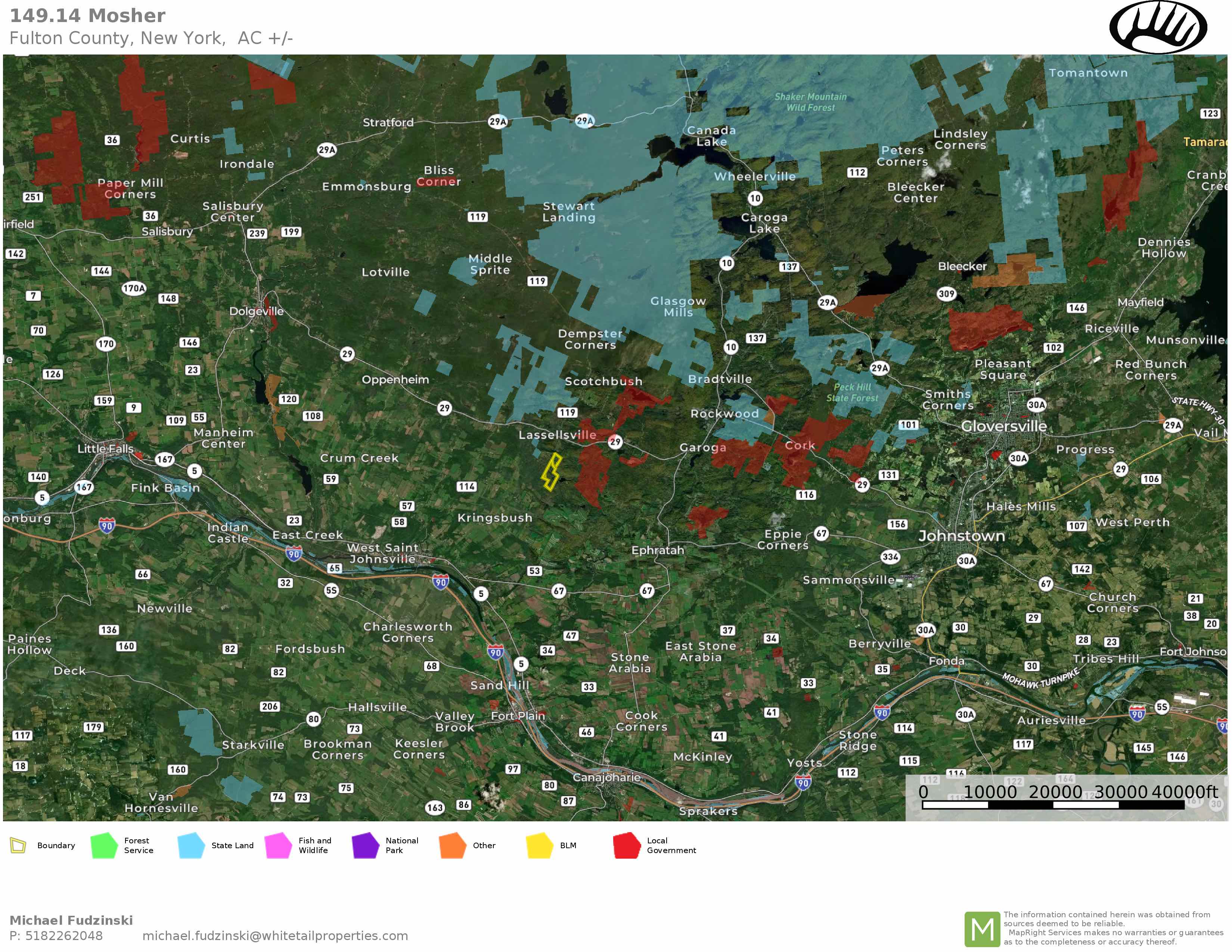Click the Shaker Mountain Wild Forest label
The height and width of the screenshot is (952, 1232).
tap(810, 102)
